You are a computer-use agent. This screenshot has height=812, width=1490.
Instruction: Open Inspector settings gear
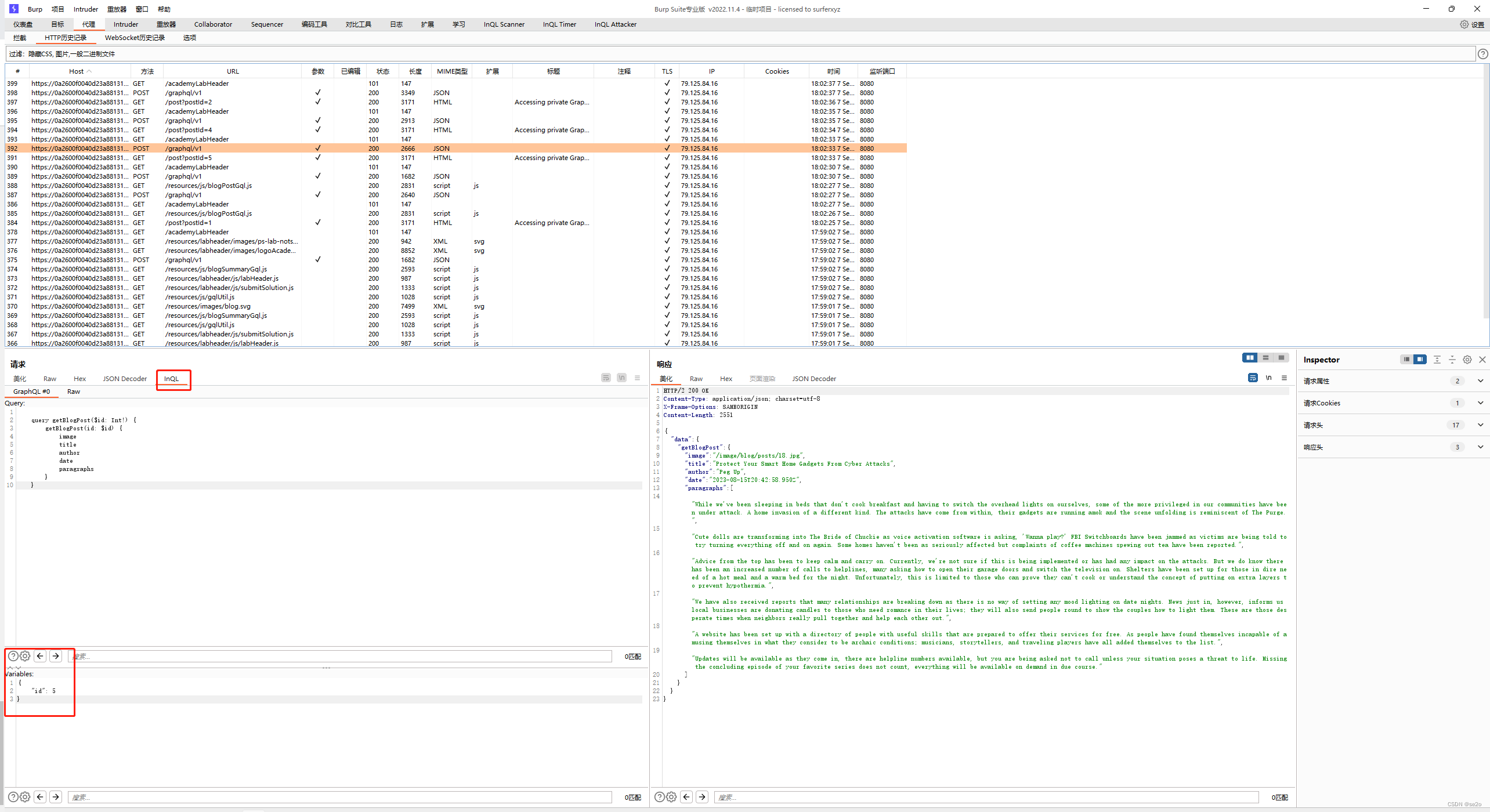[1467, 360]
